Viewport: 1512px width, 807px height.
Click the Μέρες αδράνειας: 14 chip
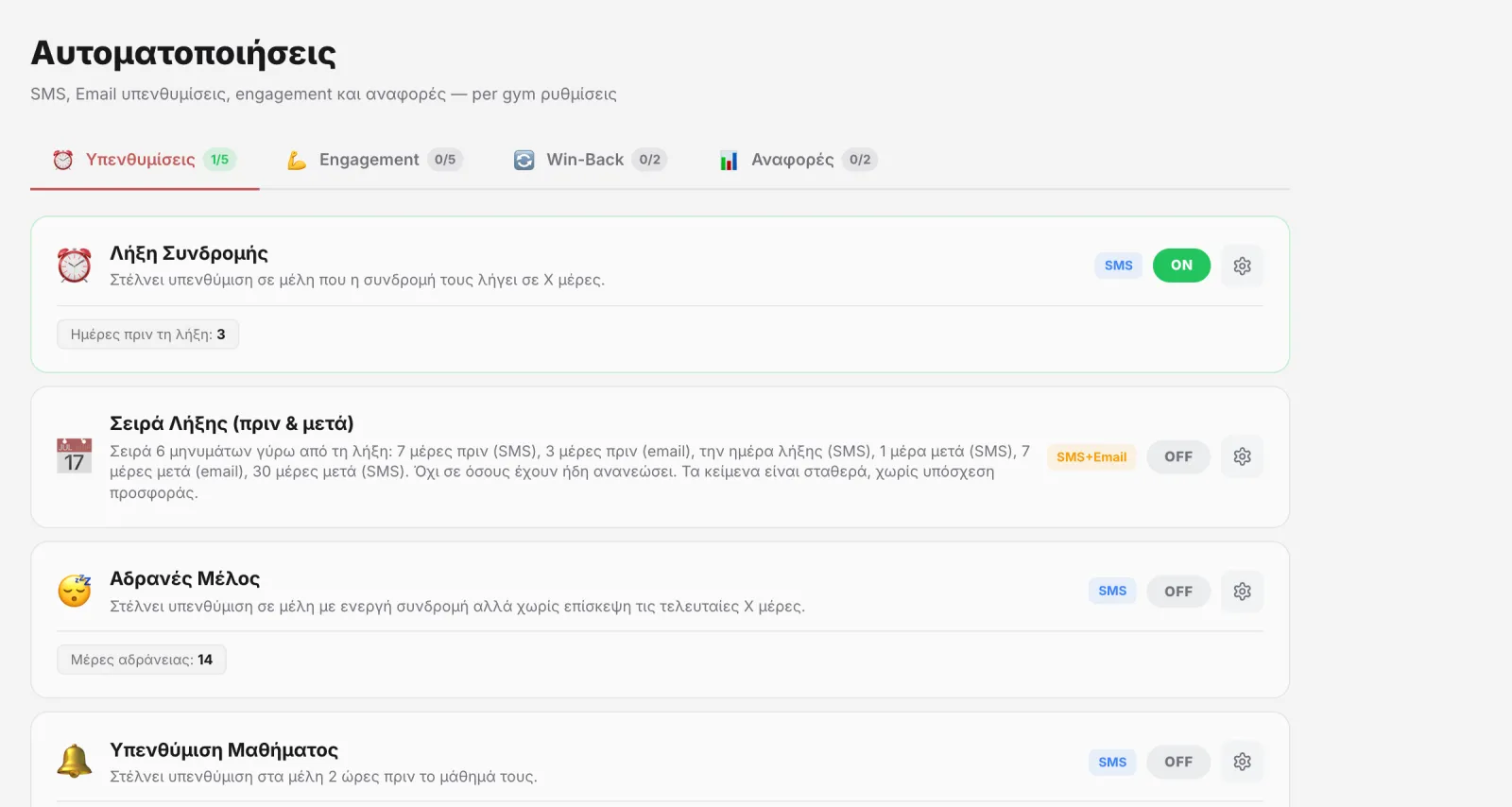point(142,660)
